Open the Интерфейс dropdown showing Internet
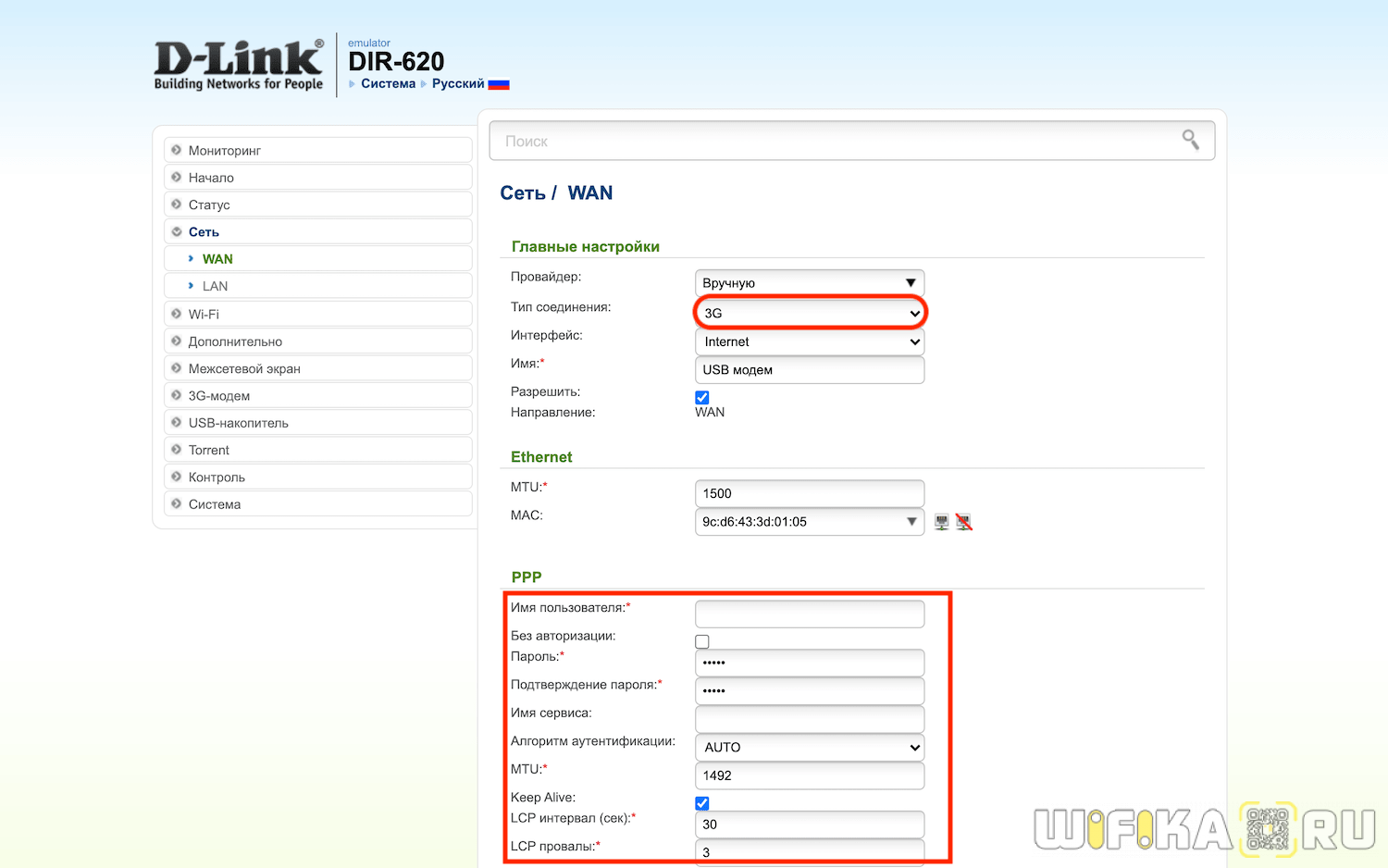This screenshot has height=868, width=1388. pyautogui.click(x=810, y=341)
